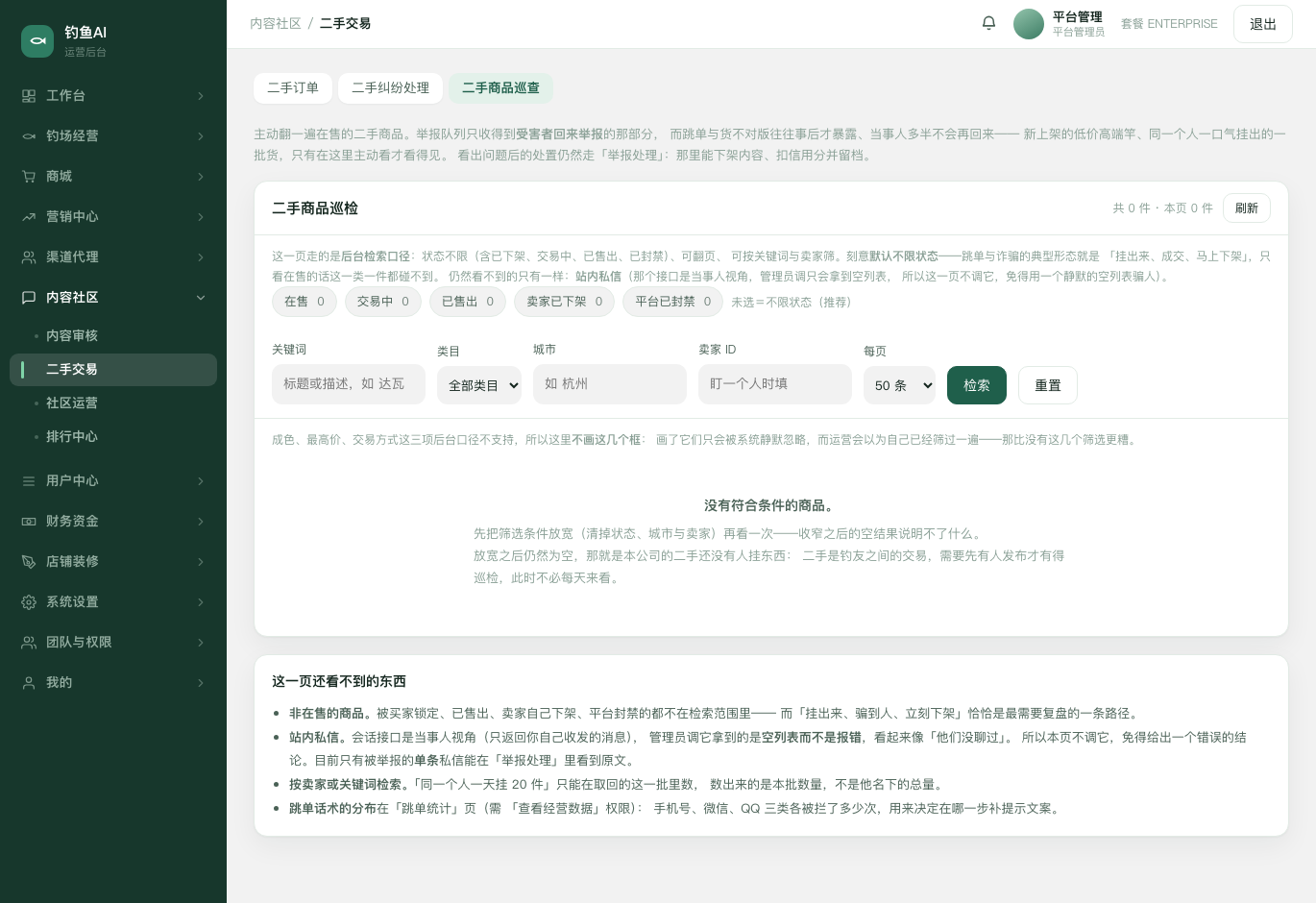Toggle the 已售出 status filter chip
The height and width of the screenshot is (903, 1316).
tap(468, 302)
